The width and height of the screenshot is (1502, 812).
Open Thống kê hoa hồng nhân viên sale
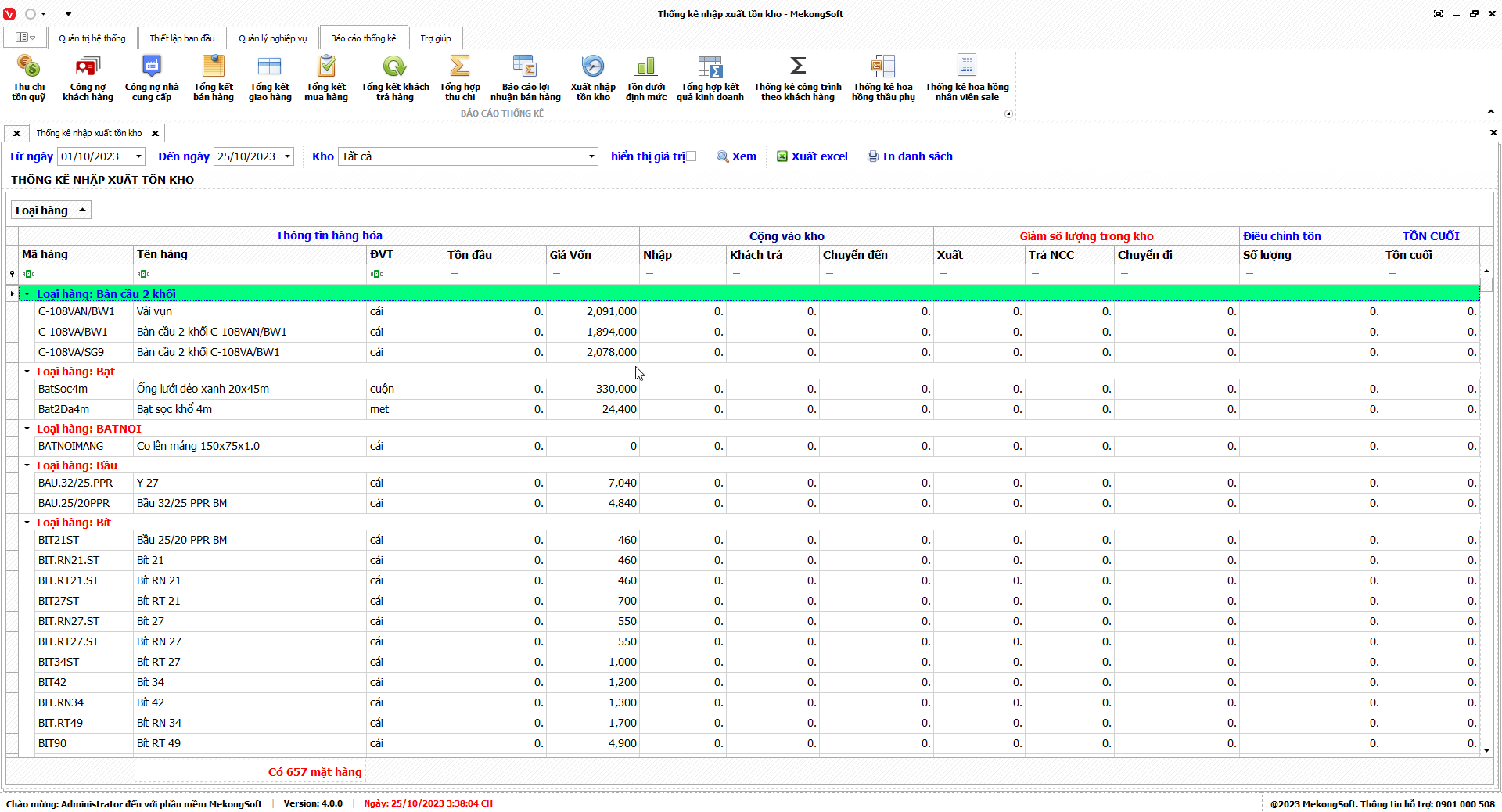(966, 77)
